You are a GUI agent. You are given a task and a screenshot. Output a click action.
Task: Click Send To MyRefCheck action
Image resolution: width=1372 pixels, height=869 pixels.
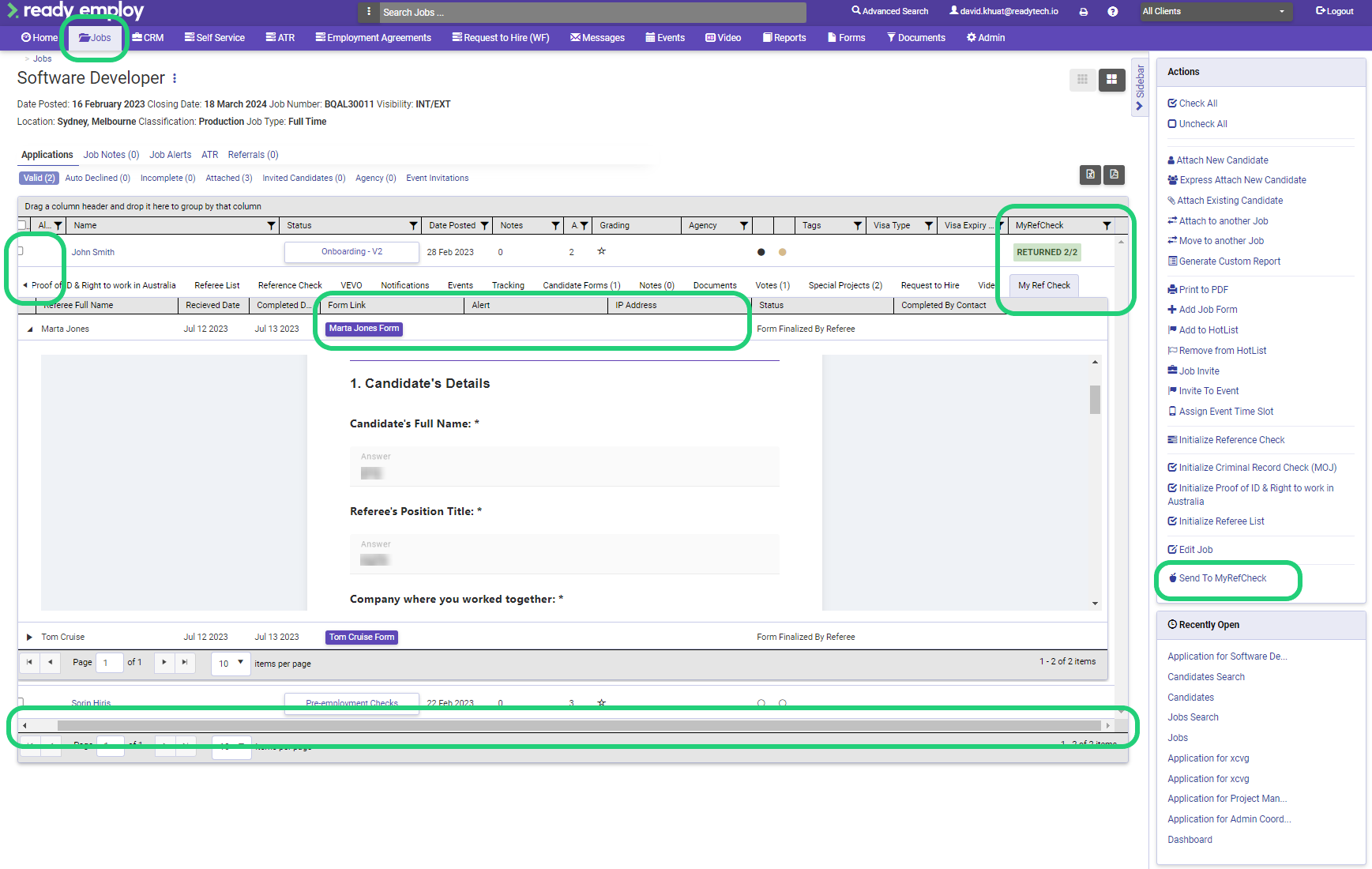pyautogui.click(x=1217, y=578)
